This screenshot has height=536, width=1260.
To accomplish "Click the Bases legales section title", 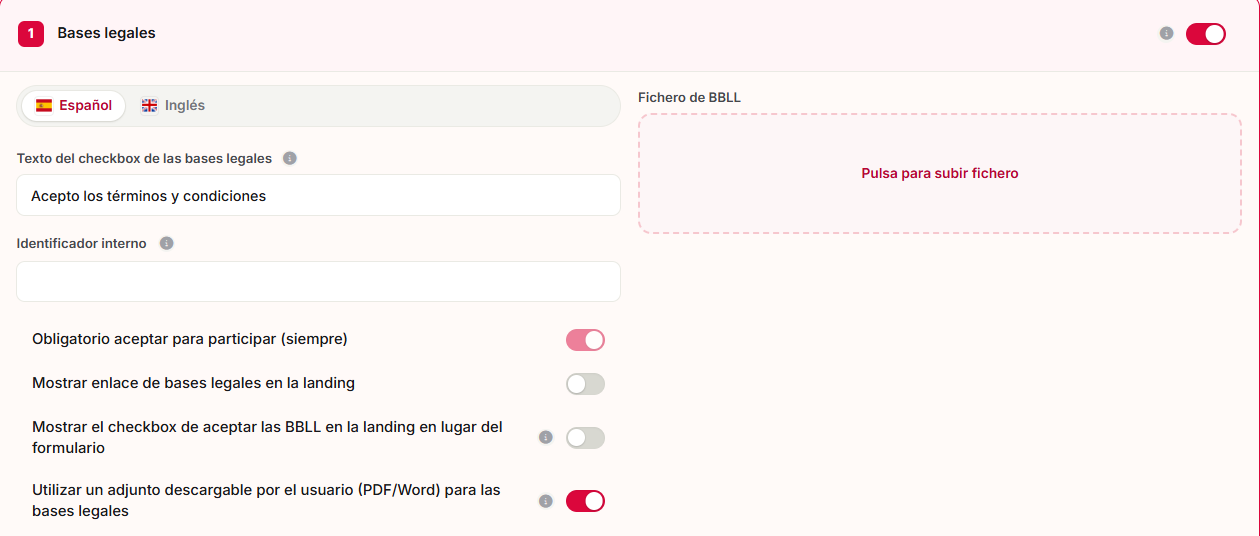I will tap(107, 33).
